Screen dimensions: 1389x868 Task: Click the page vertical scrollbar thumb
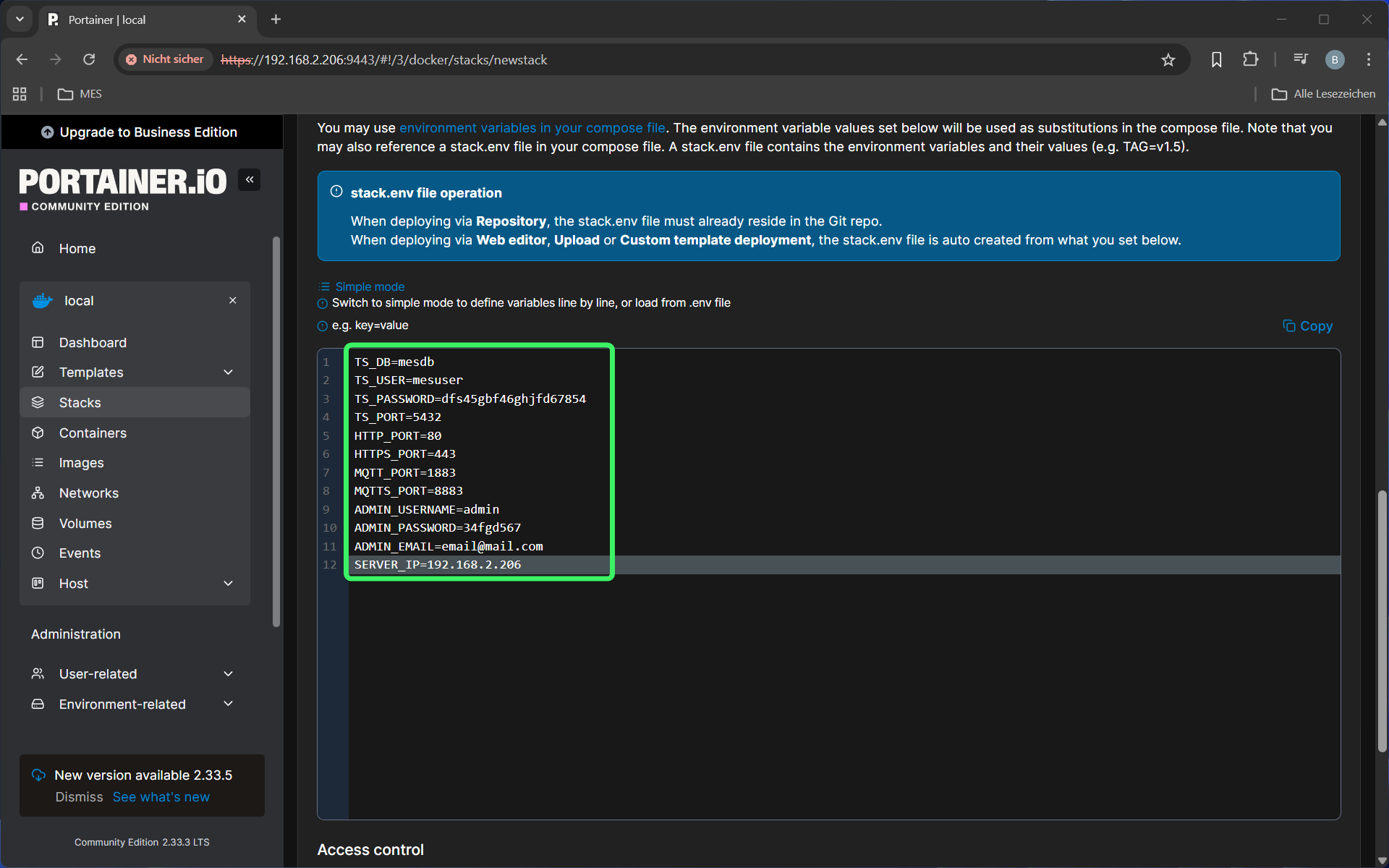pos(1382,622)
